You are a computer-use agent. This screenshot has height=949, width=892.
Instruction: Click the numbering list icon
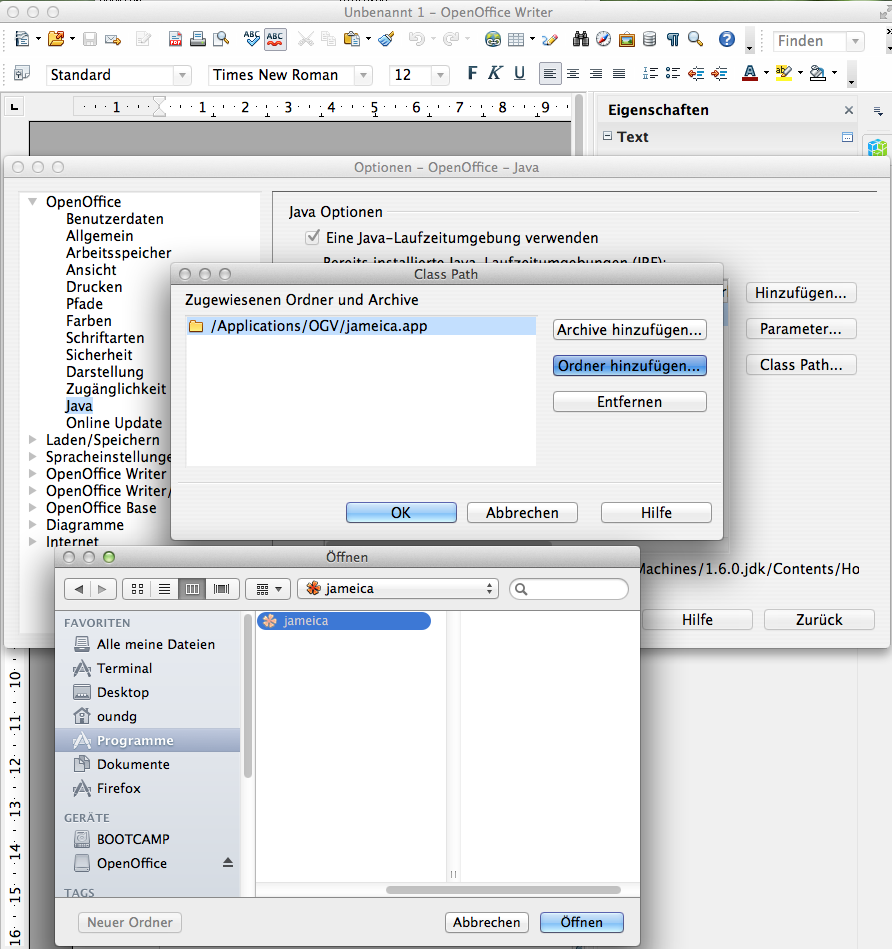click(650, 73)
